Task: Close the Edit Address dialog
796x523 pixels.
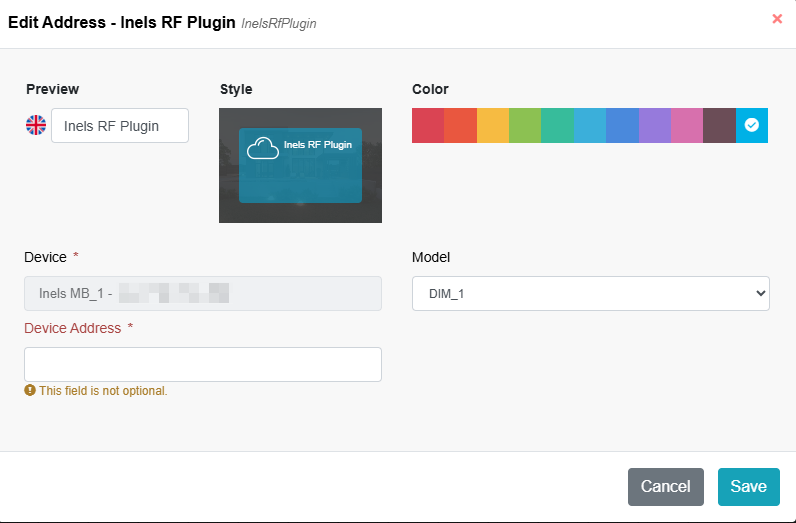Action: [777, 19]
